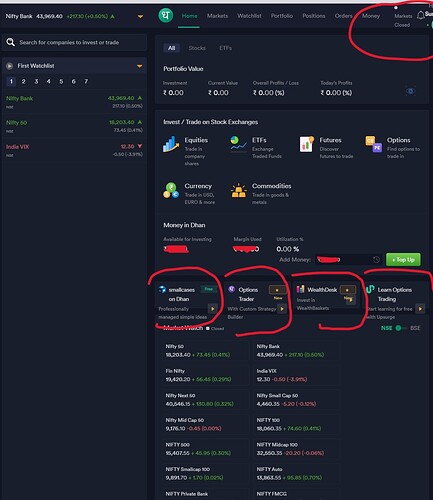The height and width of the screenshot is (500, 433).
Task: Switch to watchlist page 7
Action: [x=86, y=81]
